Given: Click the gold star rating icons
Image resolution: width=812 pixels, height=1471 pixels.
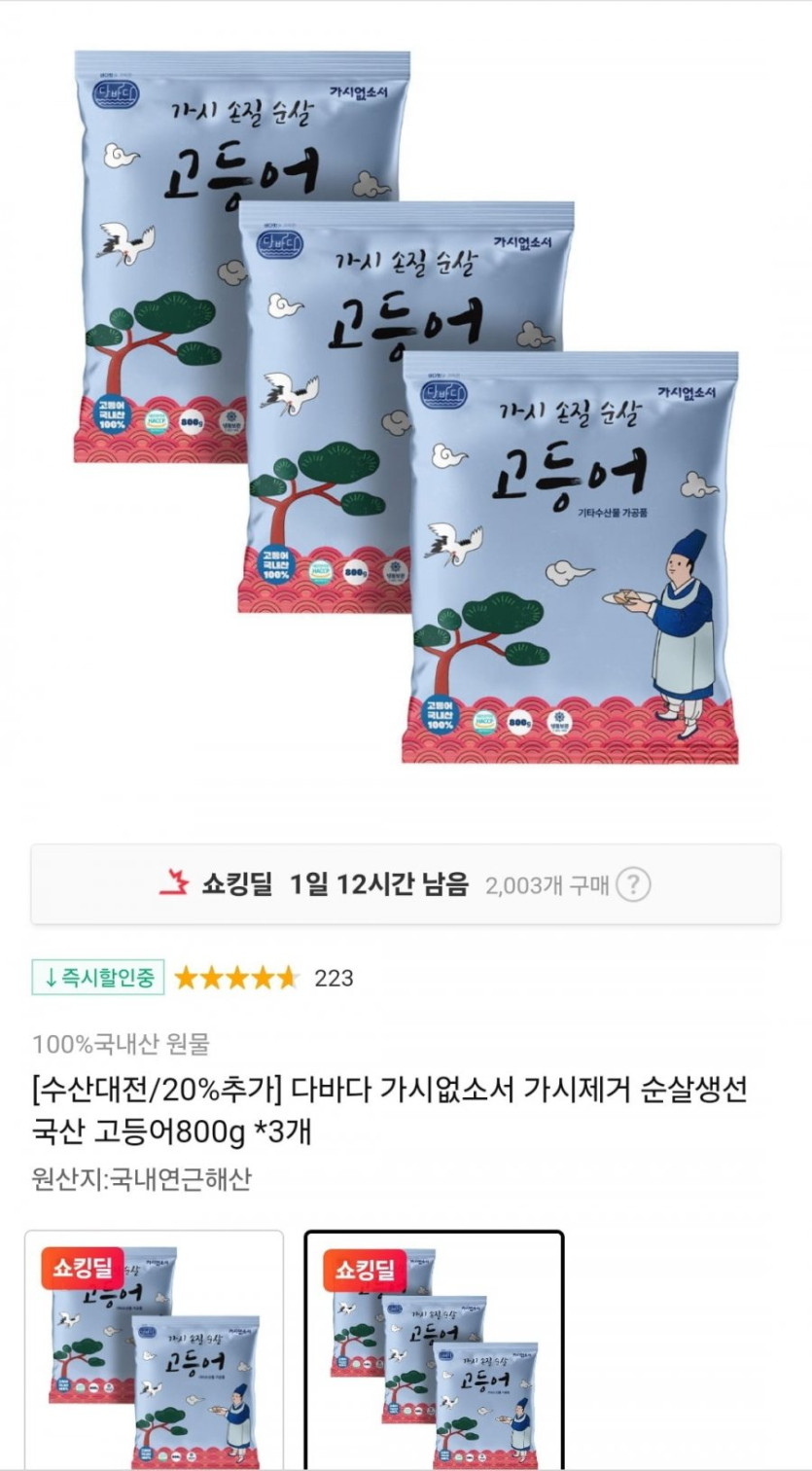Looking at the screenshot, I should (237, 978).
